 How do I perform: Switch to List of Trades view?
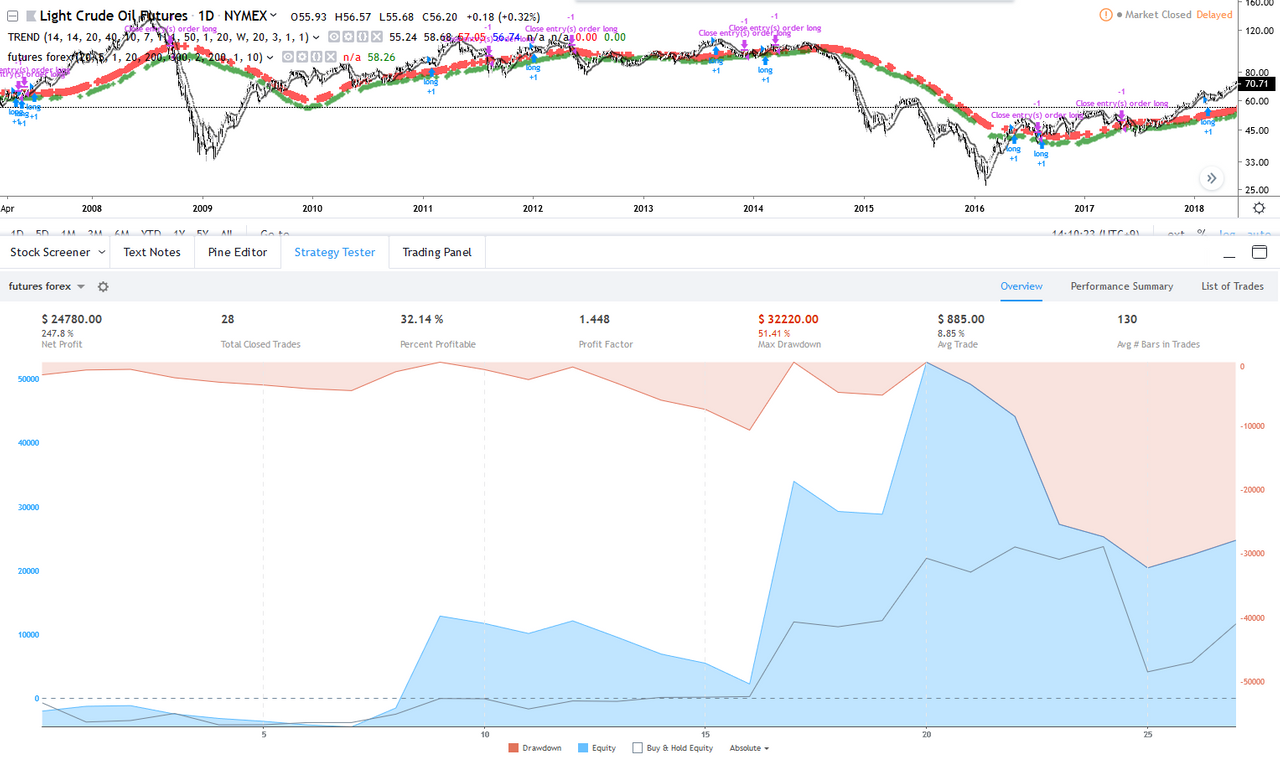point(1233,286)
